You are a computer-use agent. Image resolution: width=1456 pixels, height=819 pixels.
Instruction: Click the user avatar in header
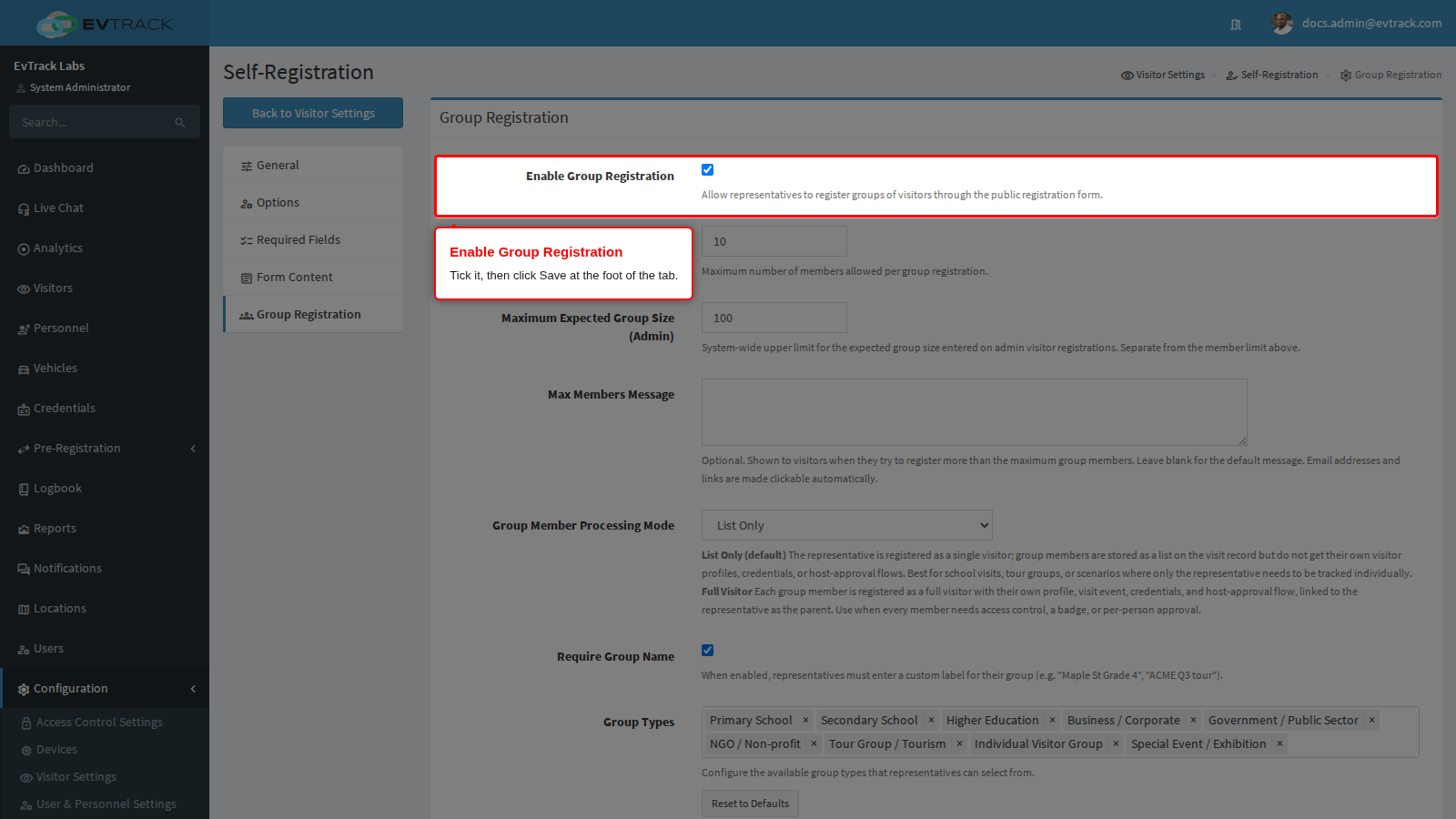(x=1281, y=24)
